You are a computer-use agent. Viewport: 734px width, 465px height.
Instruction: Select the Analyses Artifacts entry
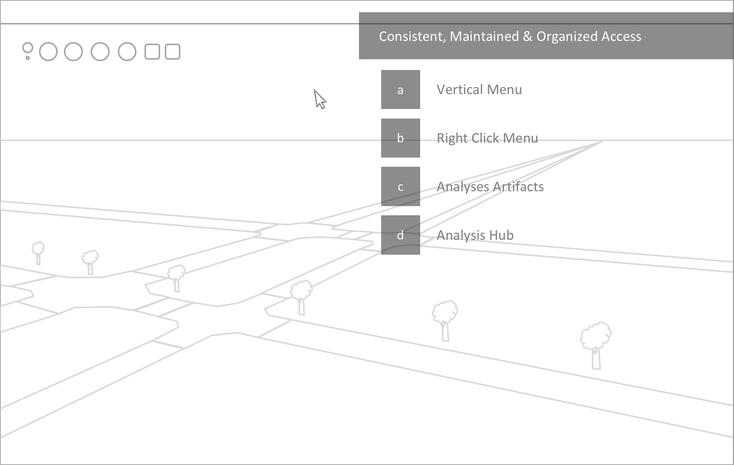click(x=490, y=187)
